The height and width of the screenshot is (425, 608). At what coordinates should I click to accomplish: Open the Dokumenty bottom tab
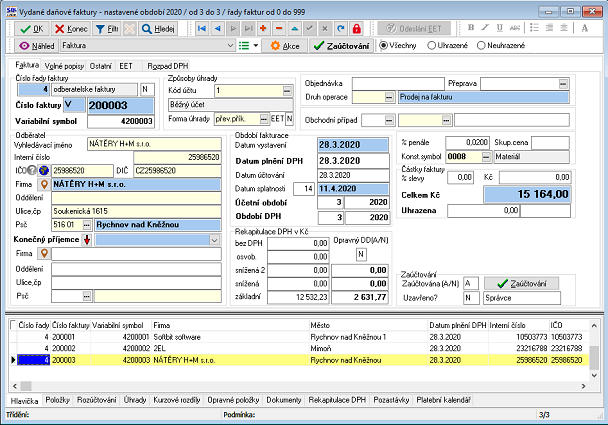283,400
